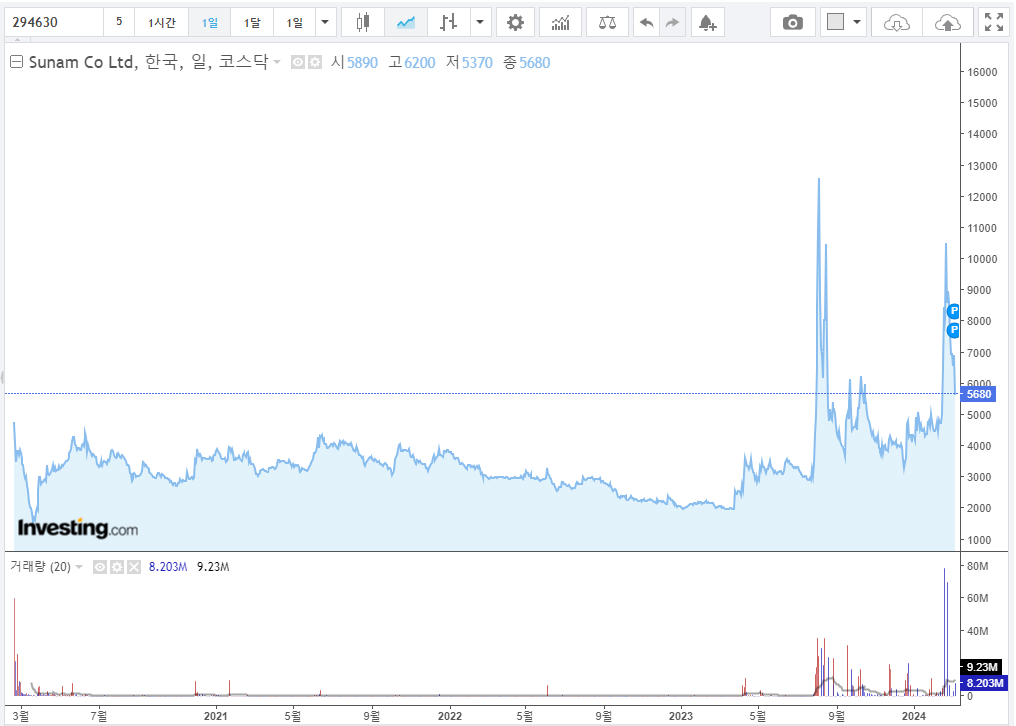Open the chart style dropdown arrow
Image resolution: width=1016 pixels, height=726 pixels.
click(x=480, y=23)
